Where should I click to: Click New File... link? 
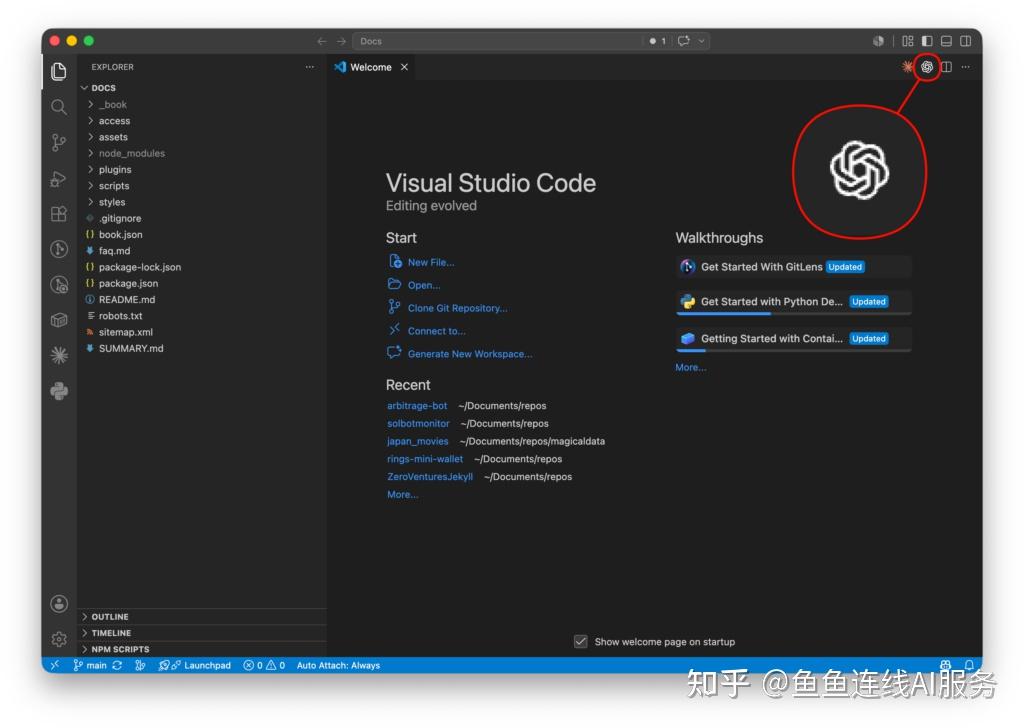point(431,262)
